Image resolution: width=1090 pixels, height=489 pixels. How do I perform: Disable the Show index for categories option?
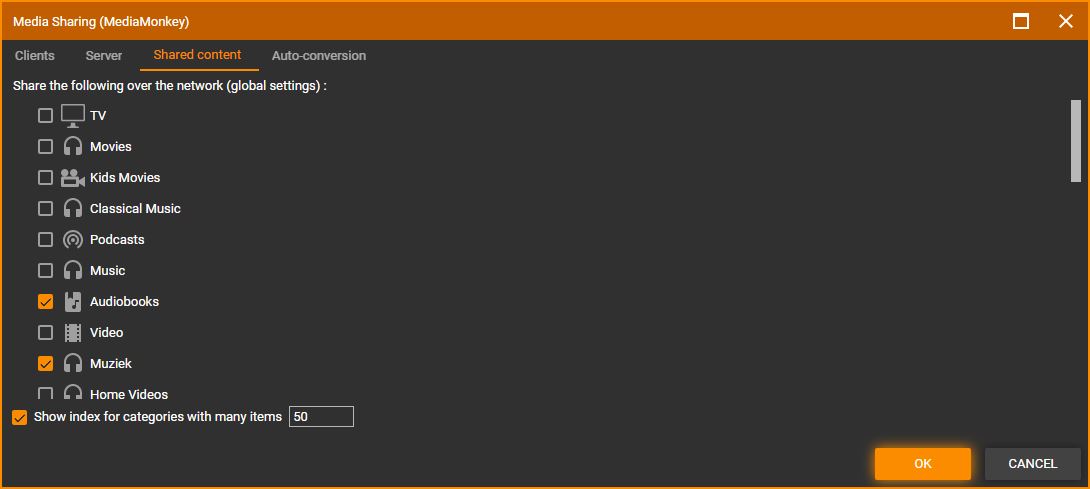click(19, 417)
